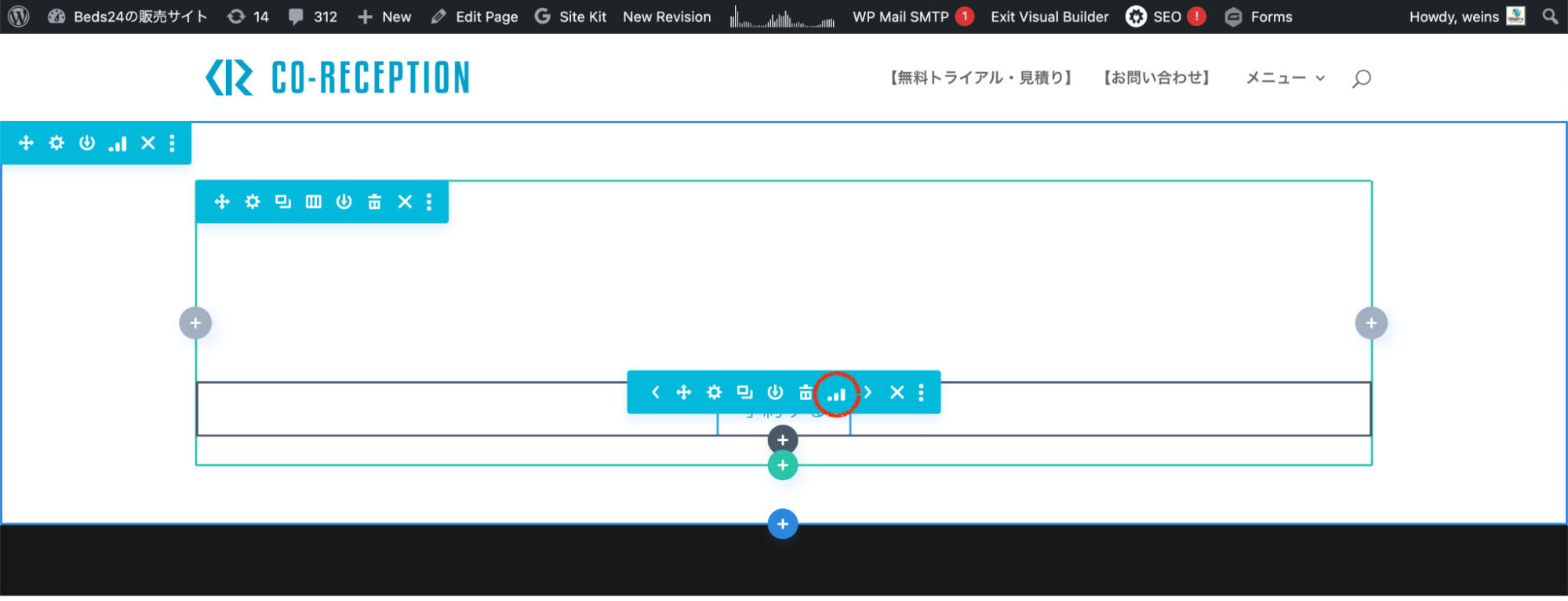1568x601 pixels.
Task: Click the site header search icon
Action: (1361, 78)
